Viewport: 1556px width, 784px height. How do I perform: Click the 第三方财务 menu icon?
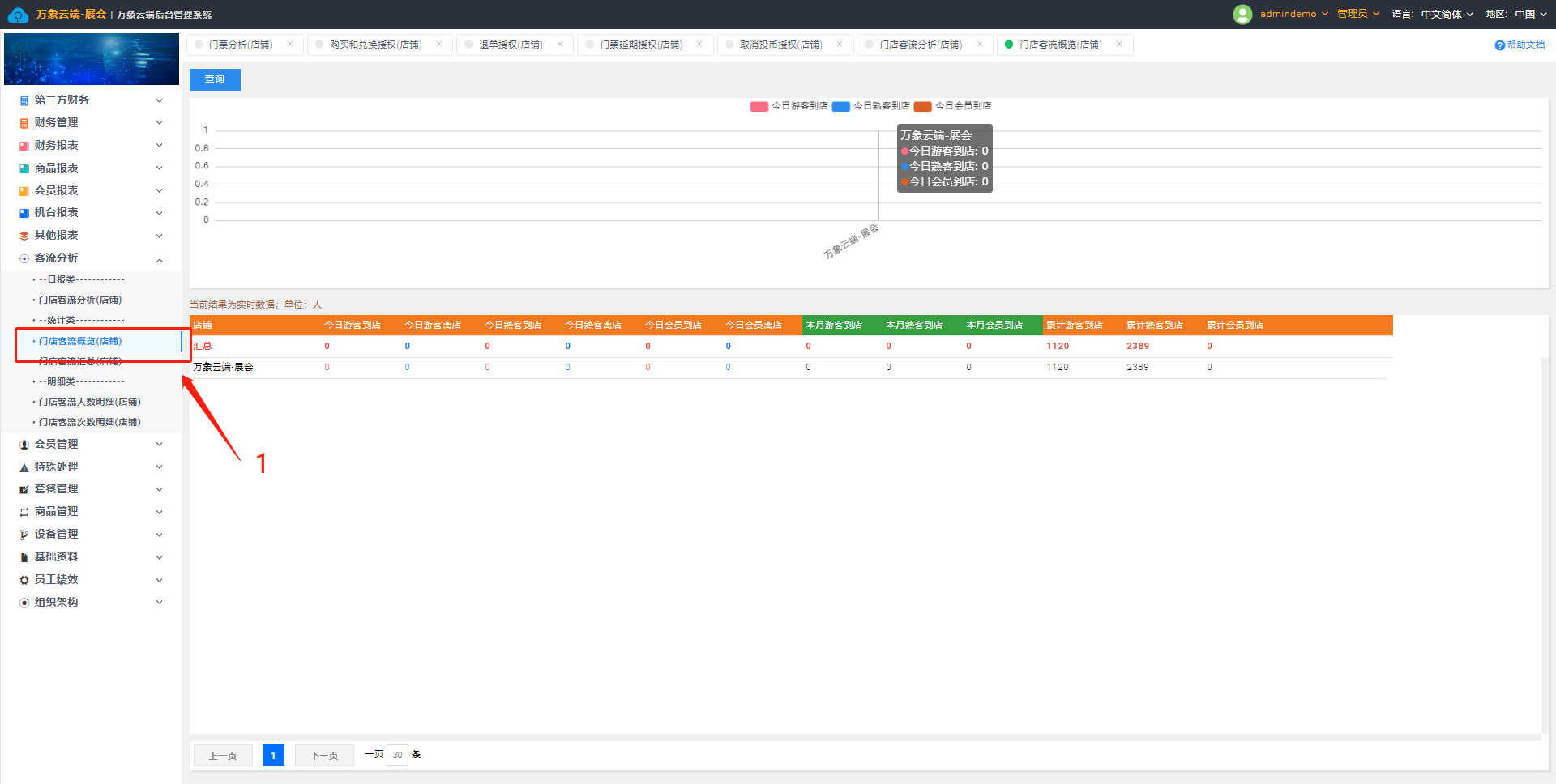24,100
